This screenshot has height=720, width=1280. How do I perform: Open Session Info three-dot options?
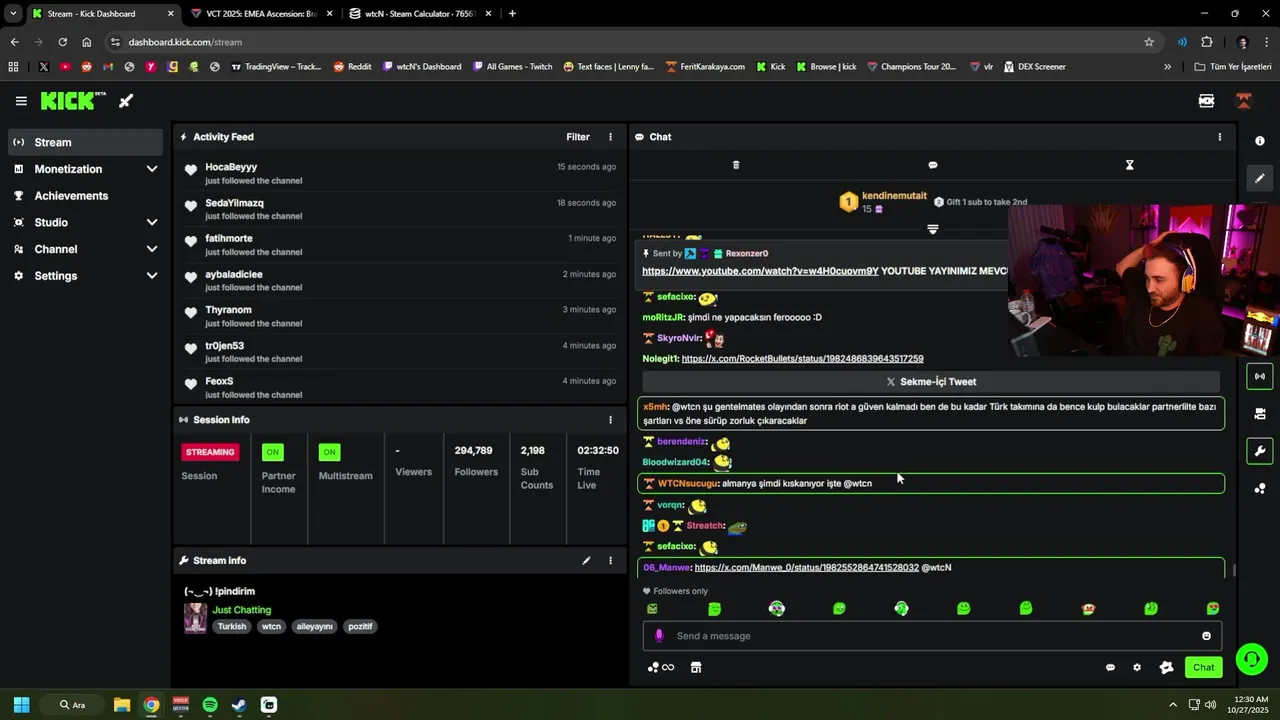(610, 420)
